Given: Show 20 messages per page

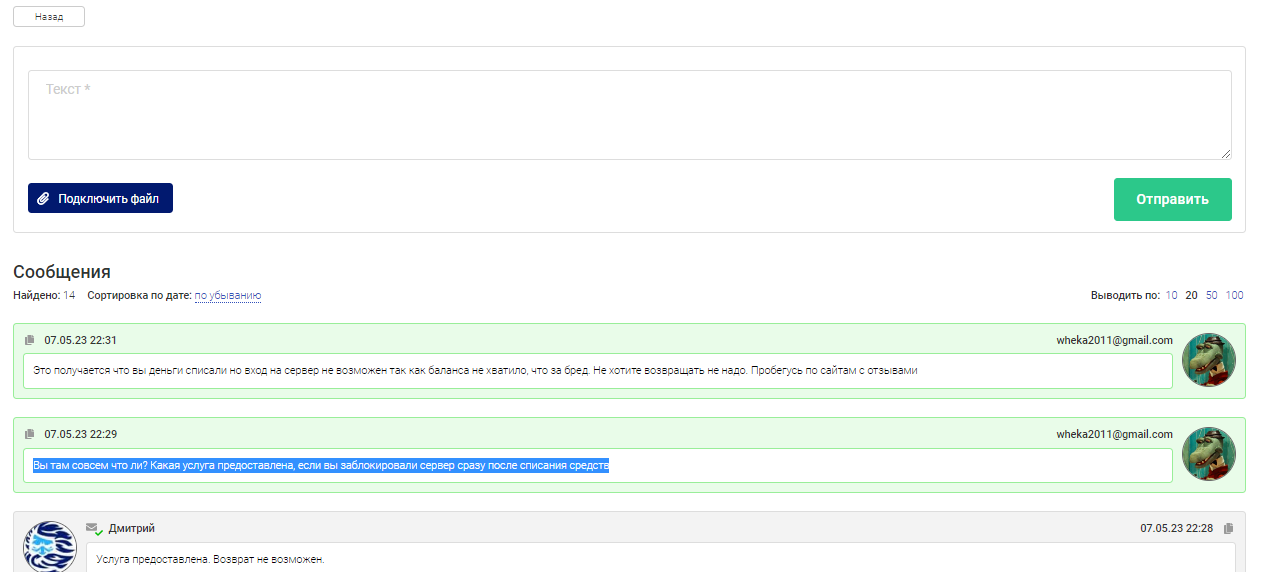Looking at the screenshot, I should [1191, 296].
